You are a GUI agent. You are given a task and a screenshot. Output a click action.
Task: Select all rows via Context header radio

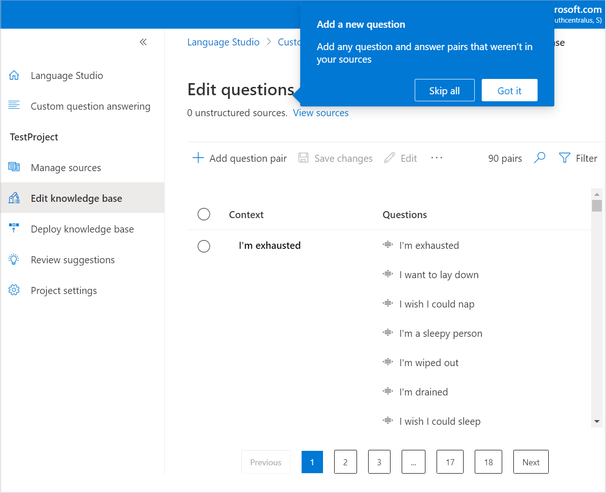pyautogui.click(x=204, y=214)
